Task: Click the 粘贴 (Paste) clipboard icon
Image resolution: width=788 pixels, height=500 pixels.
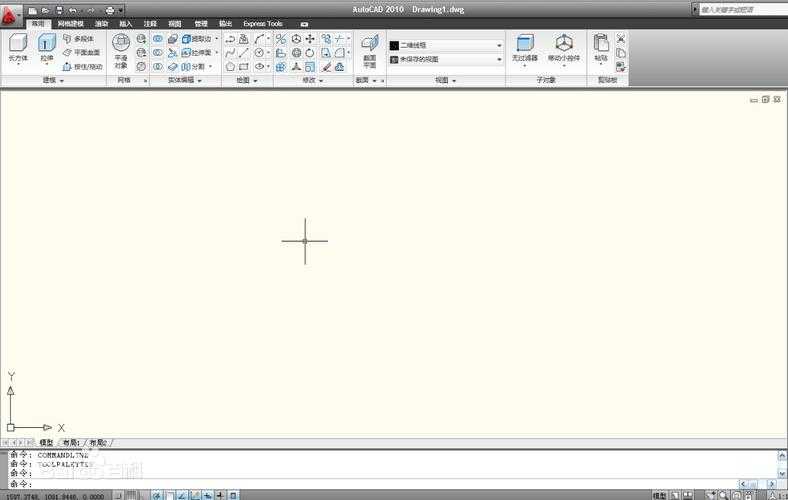Action: (x=600, y=44)
